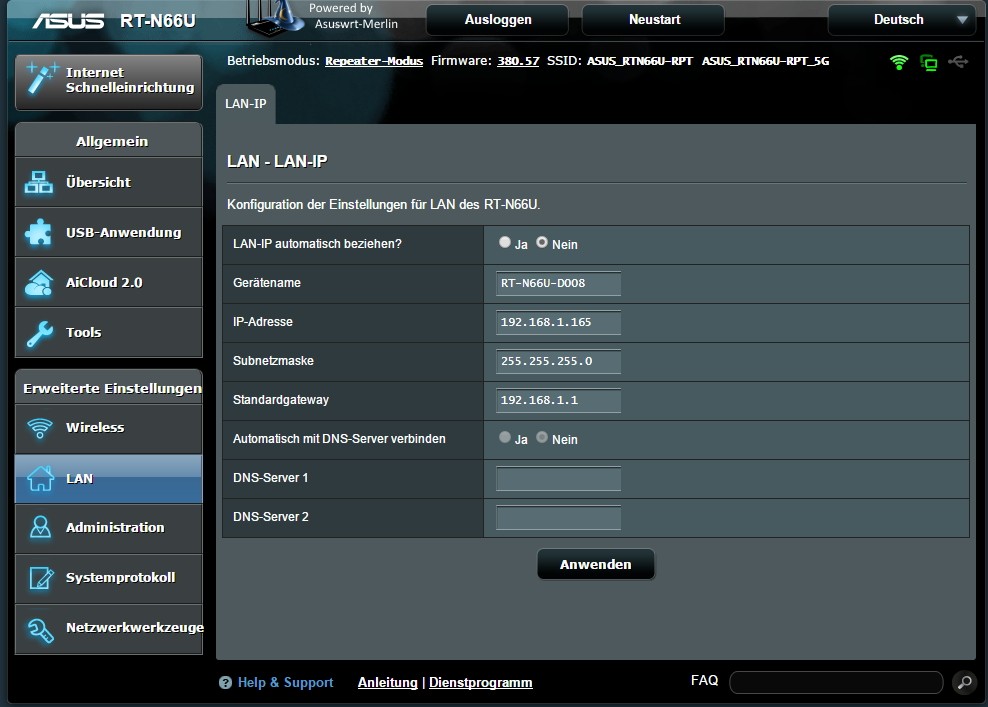The width and height of the screenshot is (988, 707).
Task: Click the IP-Adresse input field
Action: pyautogui.click(x=558, y=322)
